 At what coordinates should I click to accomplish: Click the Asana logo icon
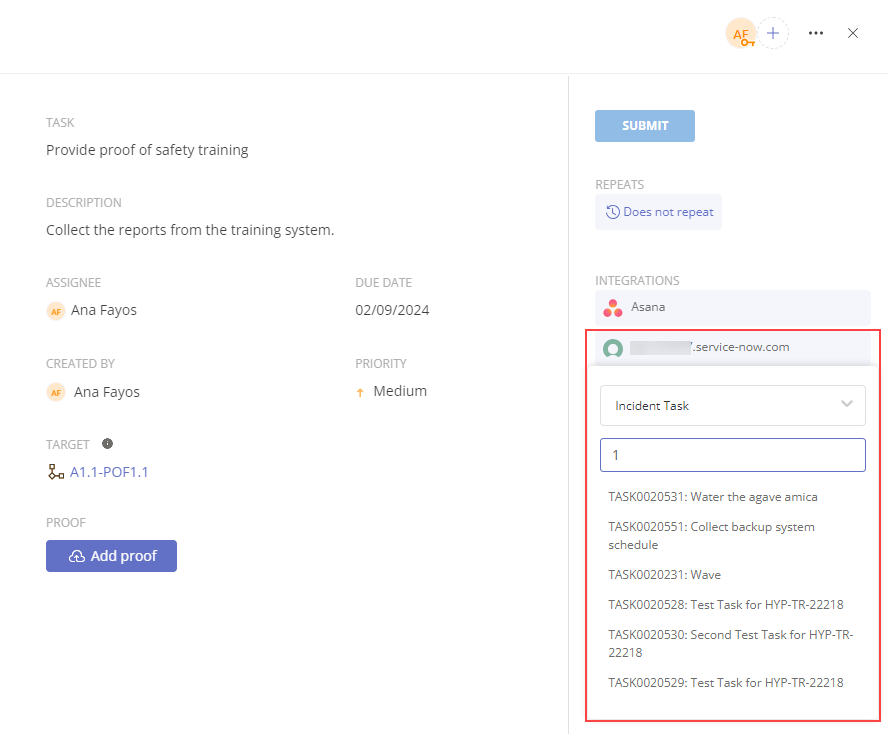tap(613, 308)
